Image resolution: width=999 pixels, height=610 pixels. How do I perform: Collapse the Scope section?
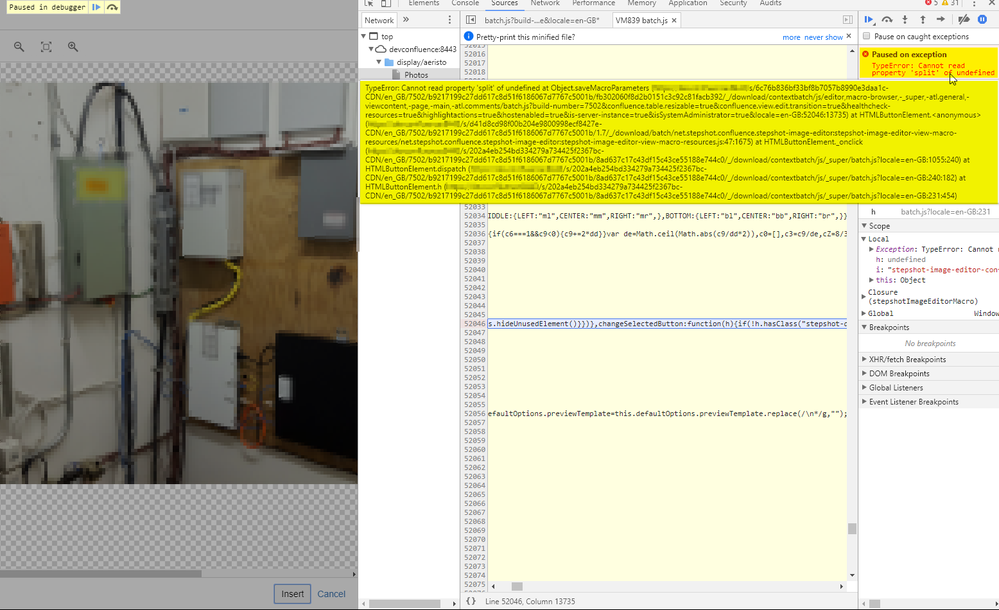865,226
